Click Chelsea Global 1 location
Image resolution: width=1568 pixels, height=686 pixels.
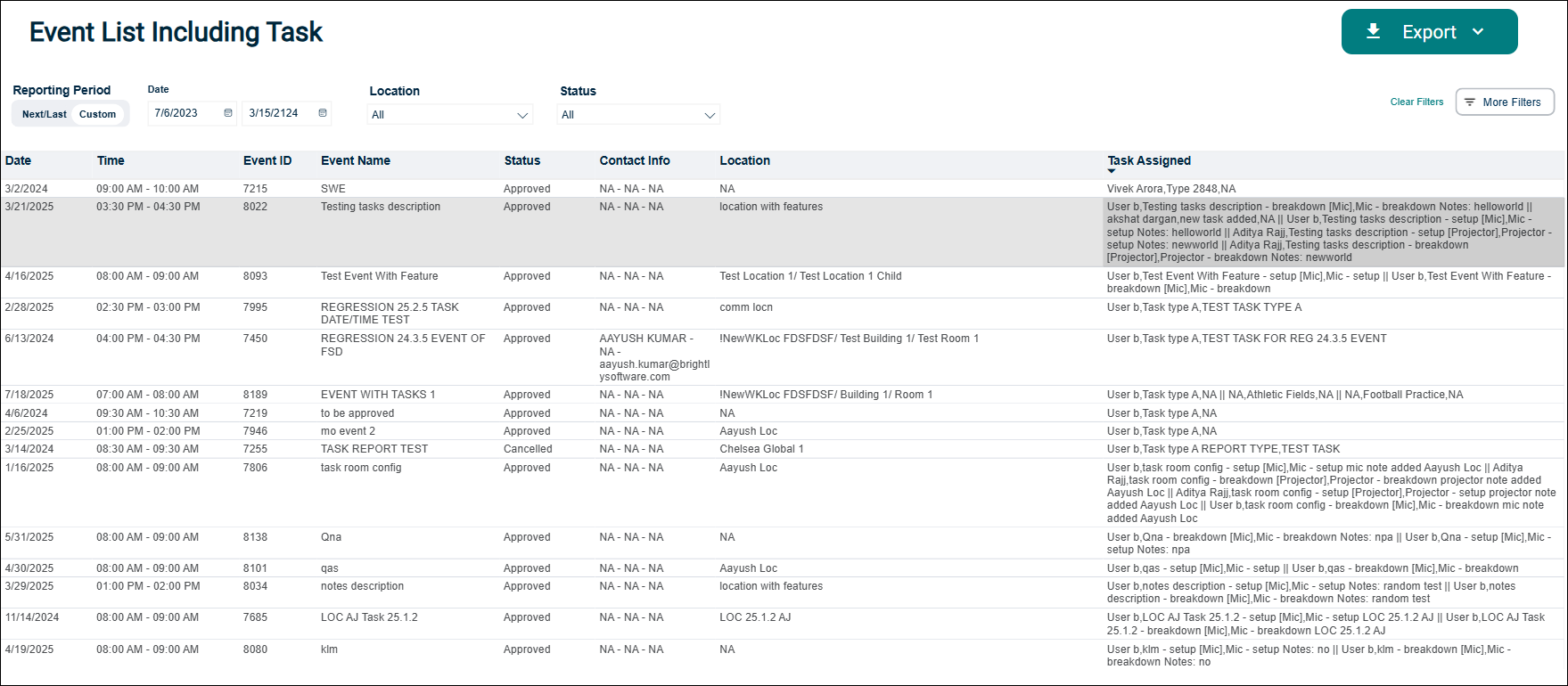pos(761,449)
